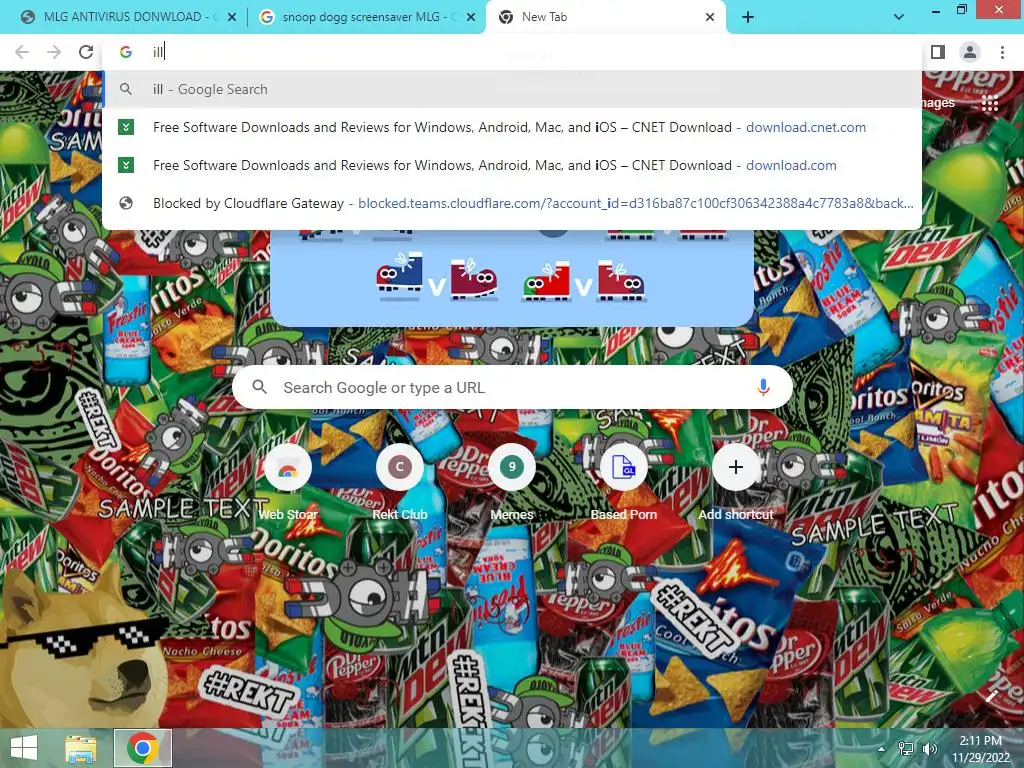Viewport: 1024px width, 768px height.
Task: Close the New Tab tab
Action: [x=710, y=18]
